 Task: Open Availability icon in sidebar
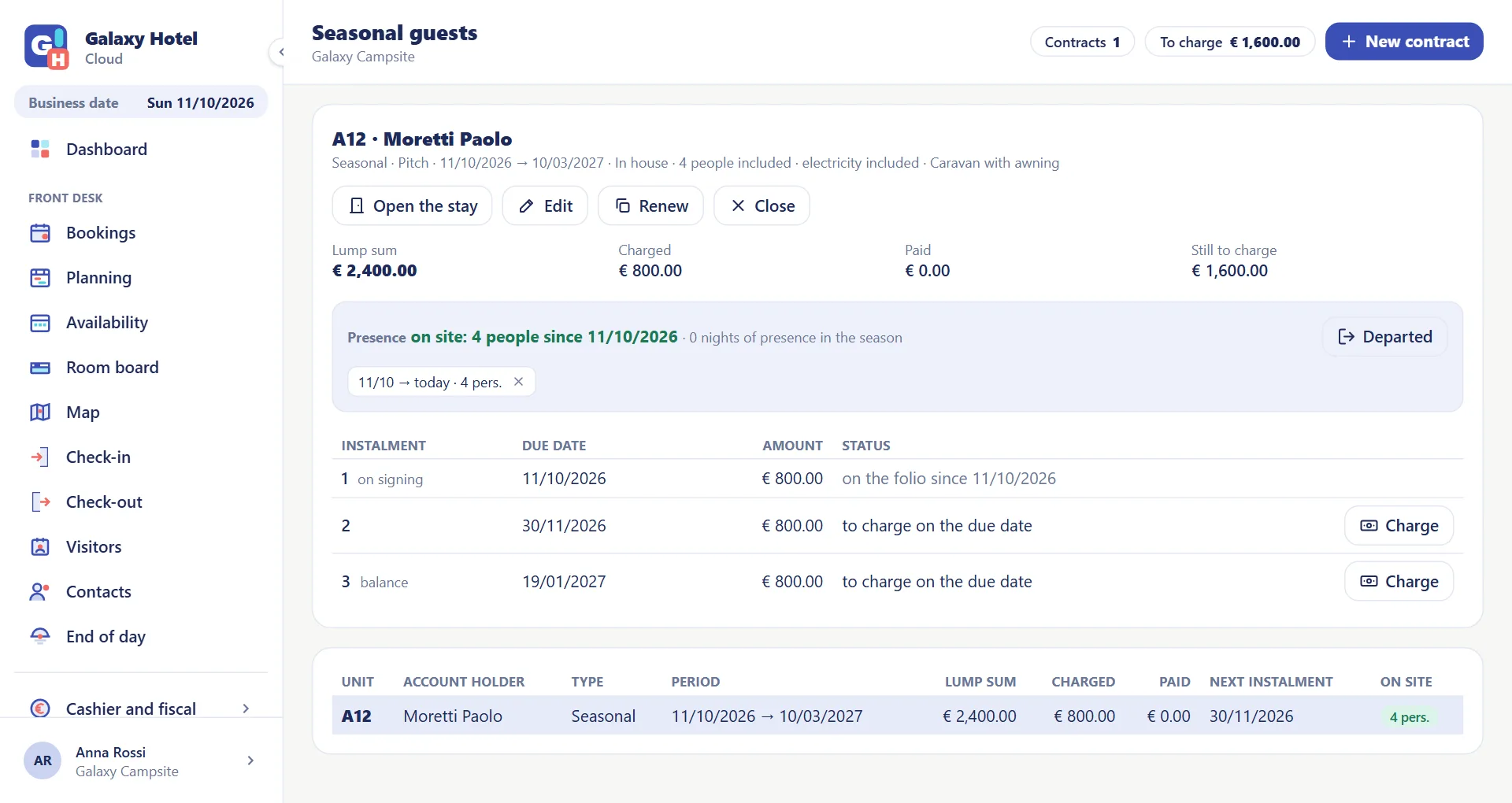pos(40,323)
